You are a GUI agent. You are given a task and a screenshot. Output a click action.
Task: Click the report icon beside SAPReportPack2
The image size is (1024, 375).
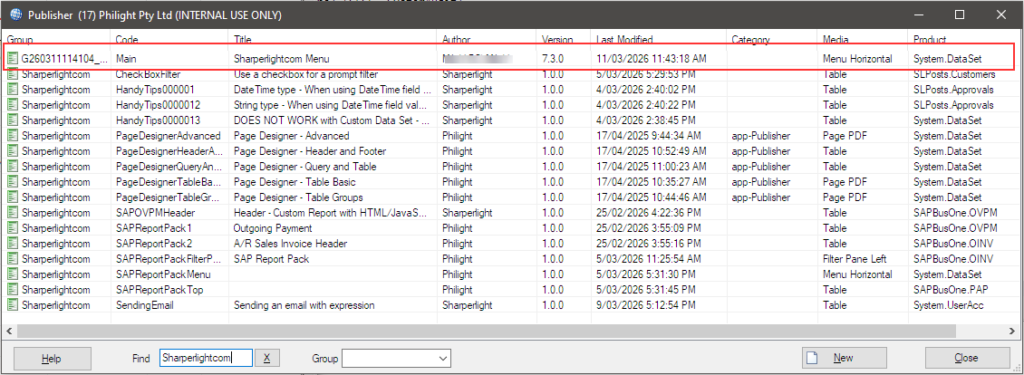[12, 243]
